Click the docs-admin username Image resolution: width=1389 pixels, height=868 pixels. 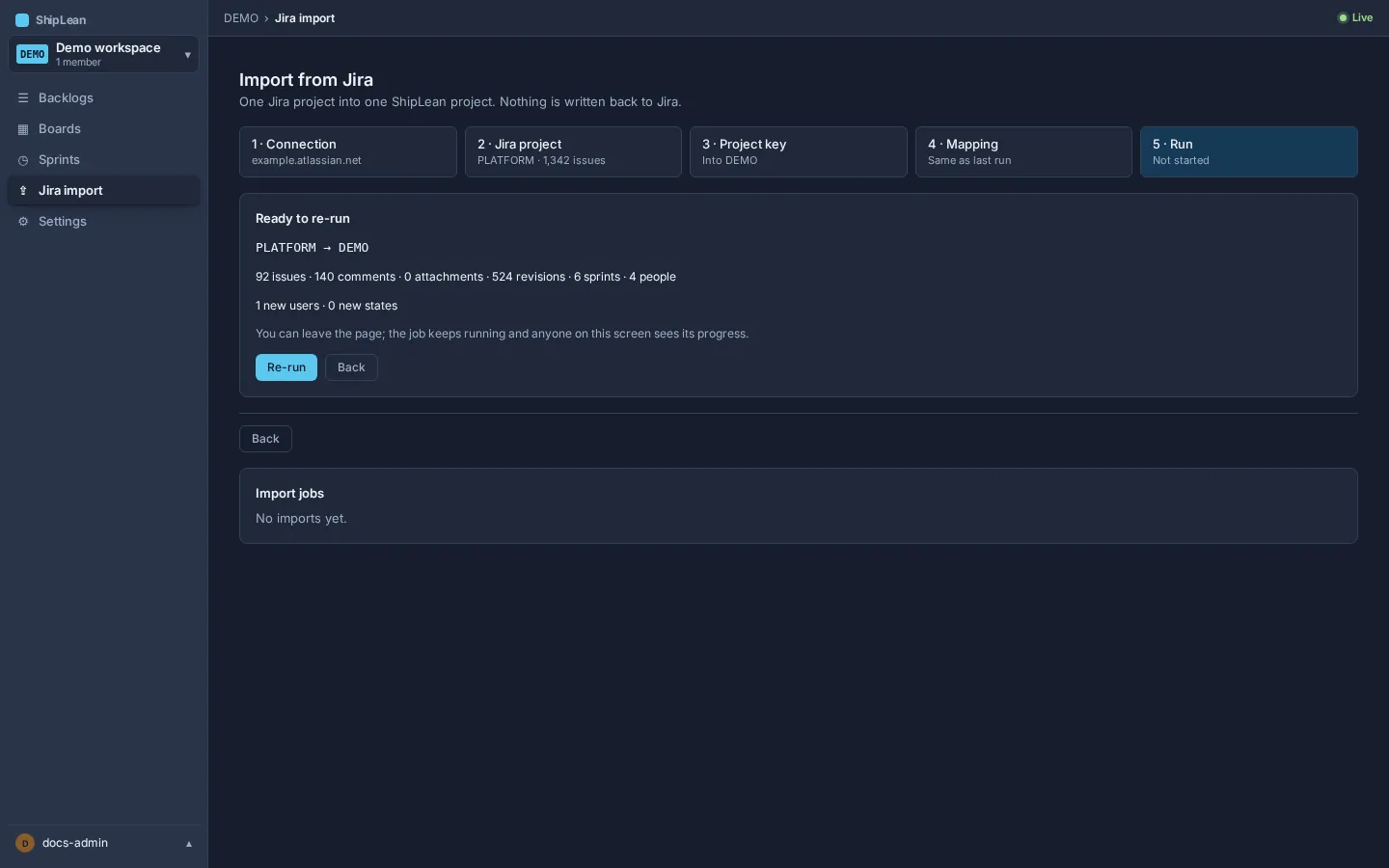[75, 843]
